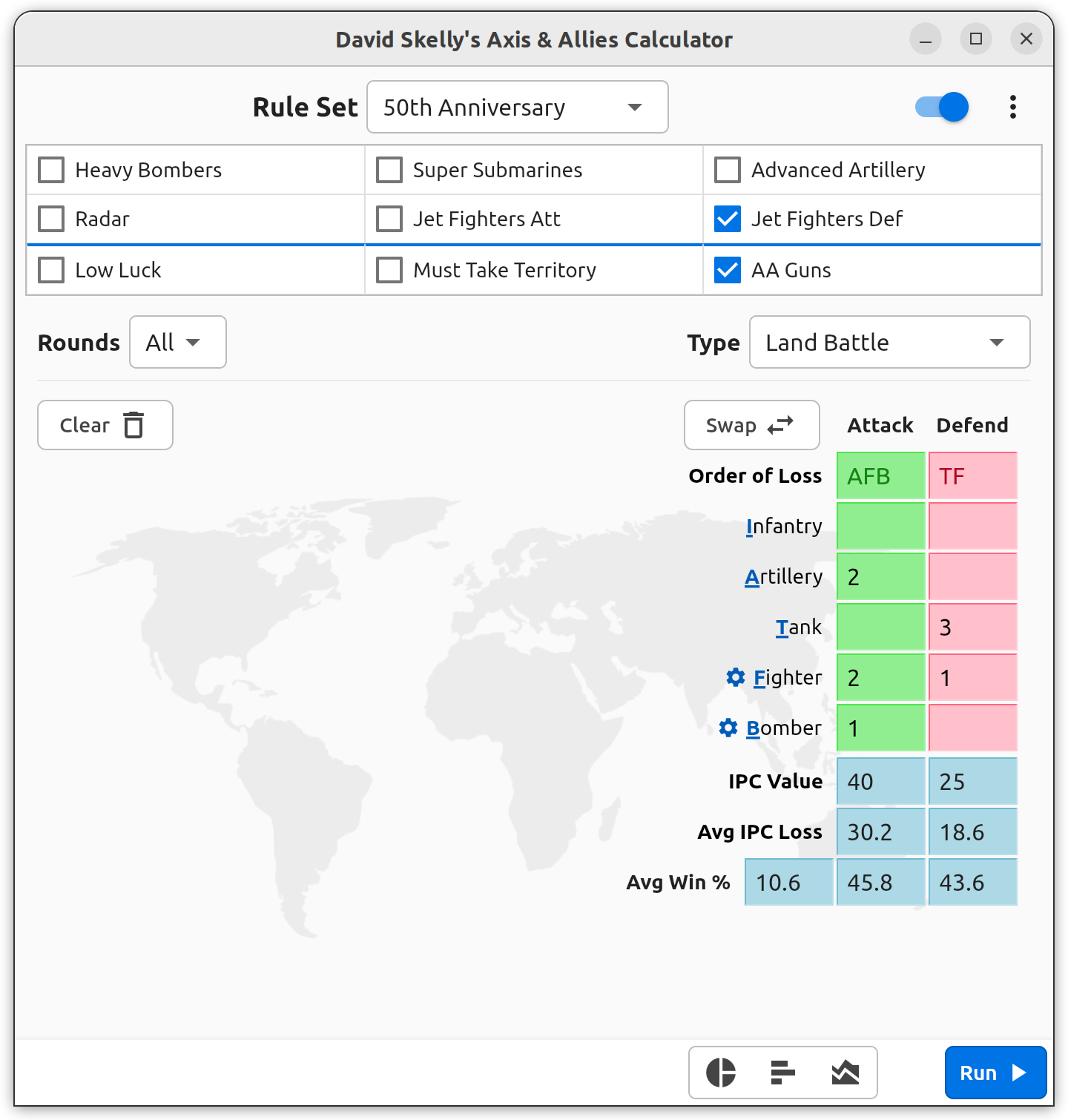Select the bar chart results view
This screenshot has width=1068, height=1120.
point(782,1073)
